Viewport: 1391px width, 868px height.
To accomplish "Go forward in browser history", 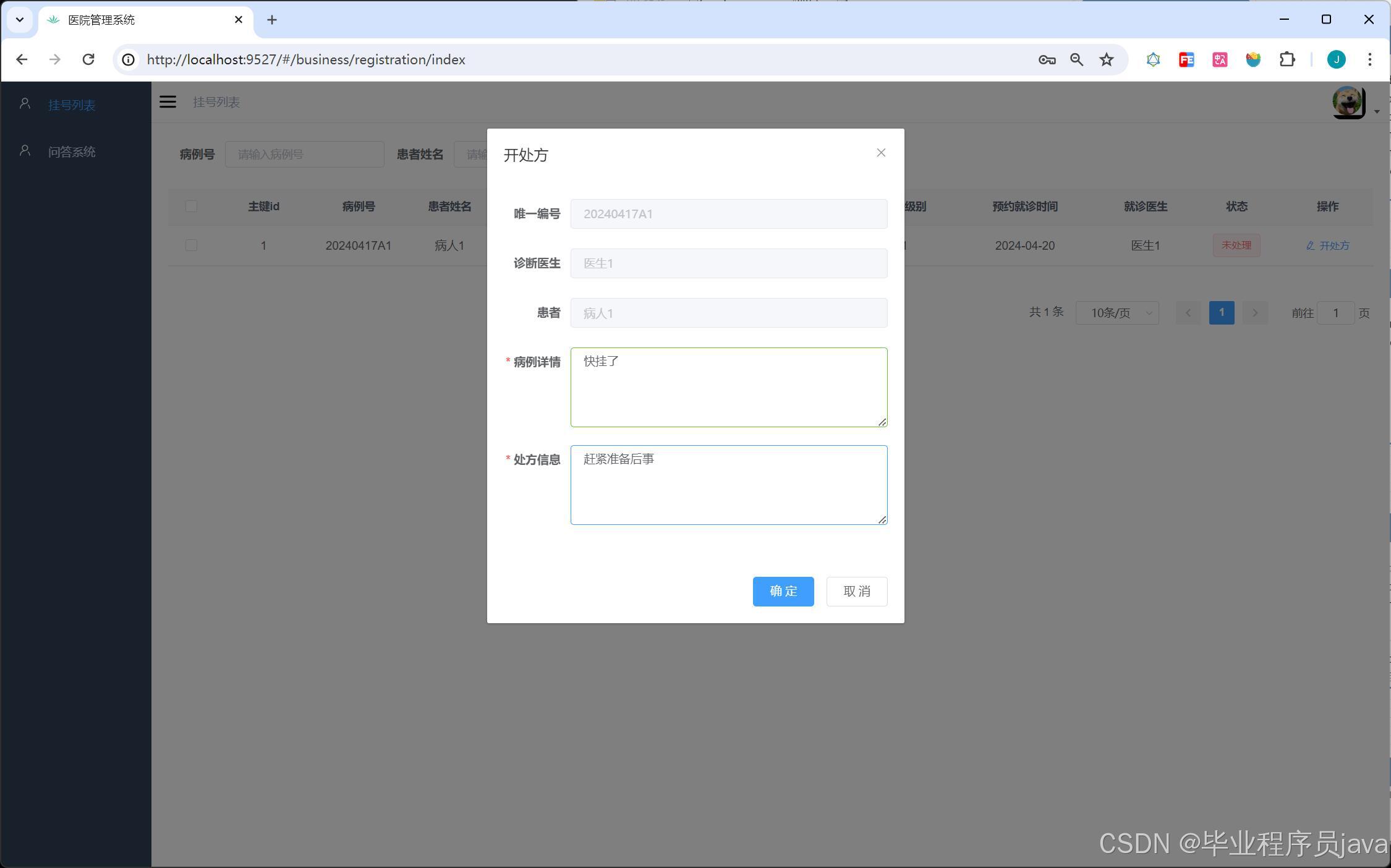I will pyautogui.click(x=55, y=59).
